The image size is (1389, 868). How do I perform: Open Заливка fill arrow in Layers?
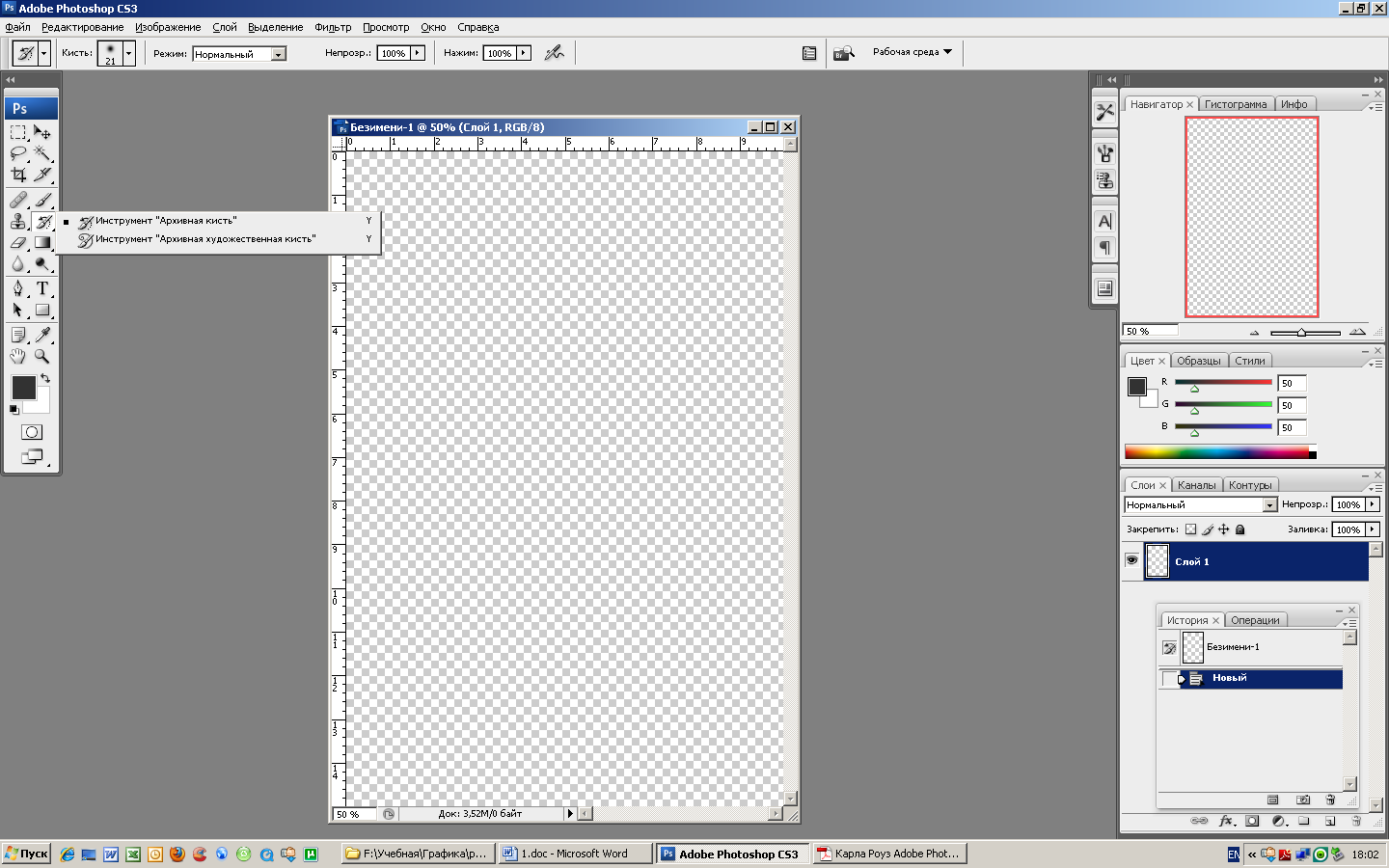click(x=1373, y=529)
